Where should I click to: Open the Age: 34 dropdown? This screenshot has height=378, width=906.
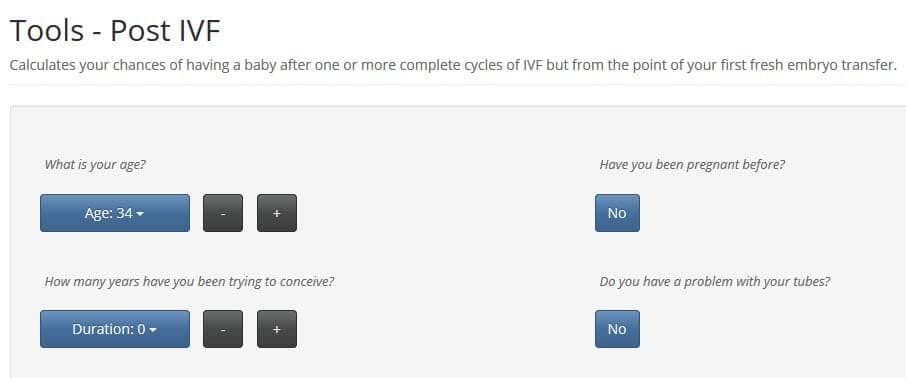tap(114, 213)
